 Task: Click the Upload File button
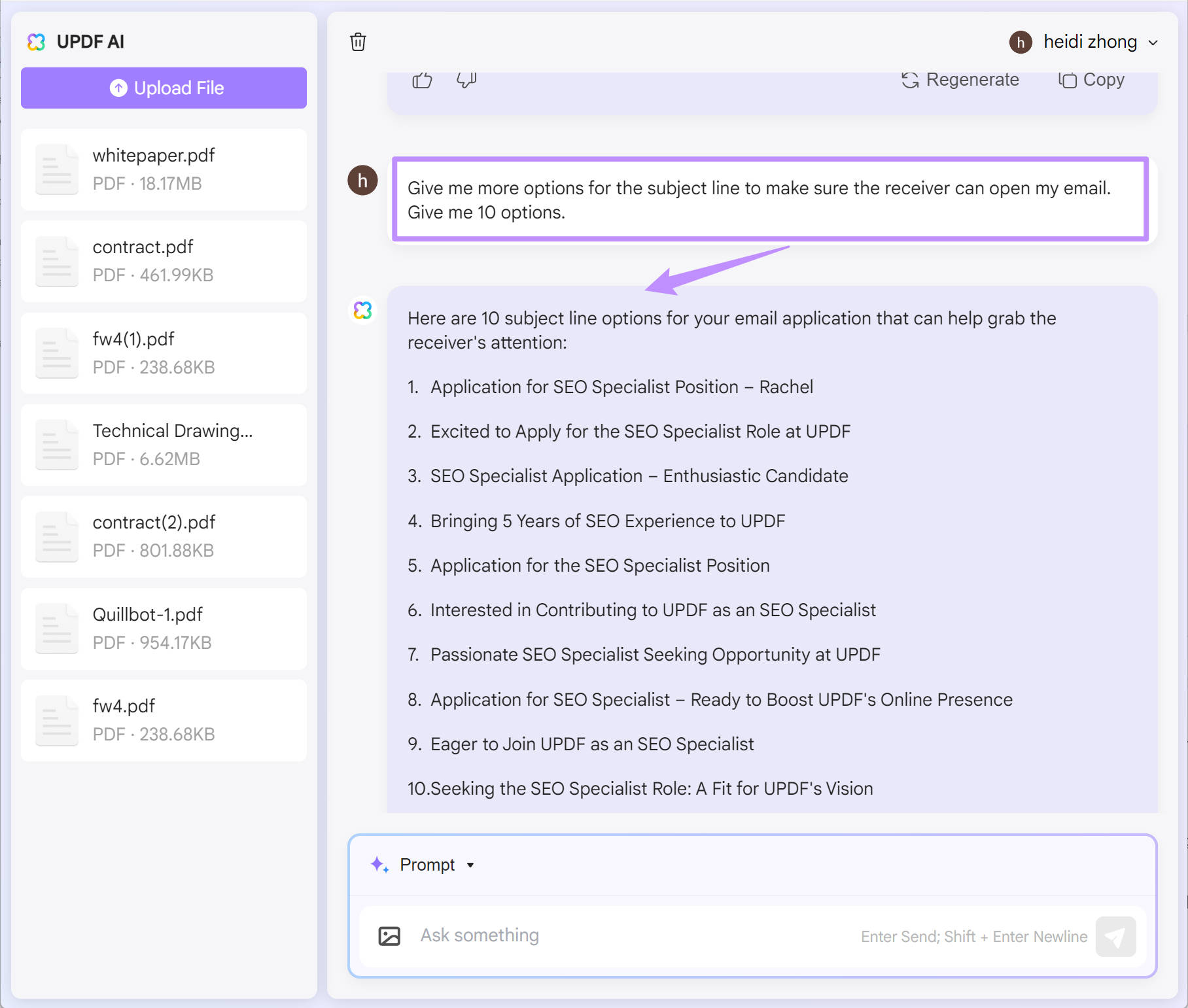coord(163,88)
